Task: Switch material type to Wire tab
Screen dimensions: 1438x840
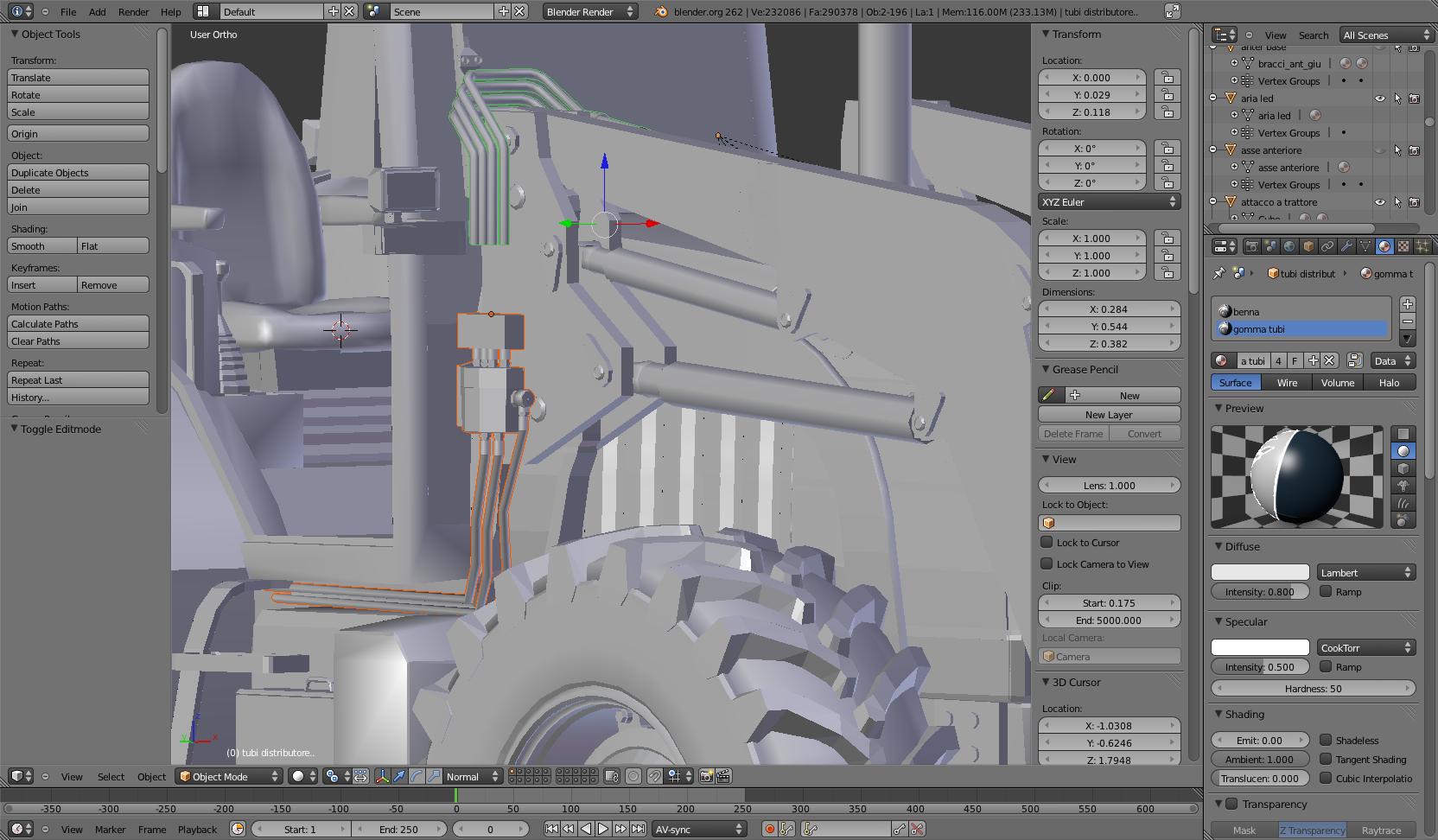Action: pos(1287,382)
